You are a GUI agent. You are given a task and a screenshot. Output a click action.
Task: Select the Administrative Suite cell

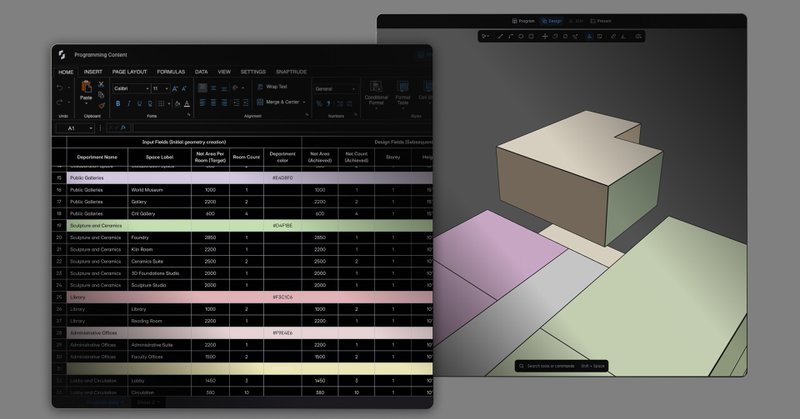tap(159, 345)
